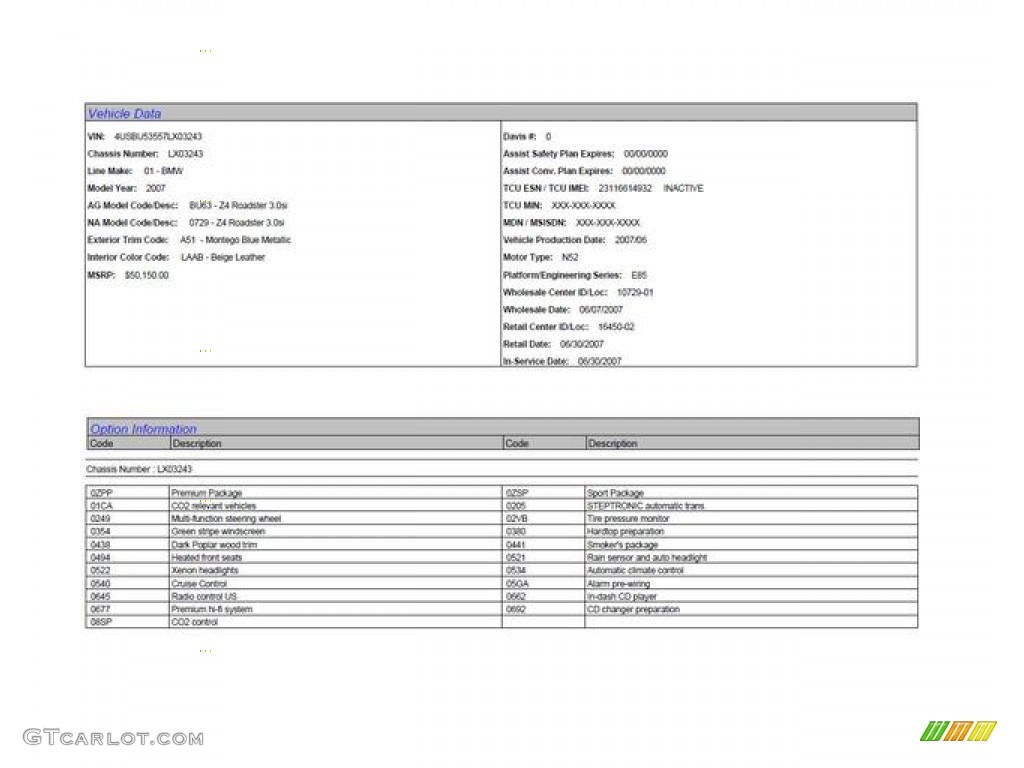Click the "CO2 control" description
Image resolution: width=1024 pixels, height=768 pixels.
tap(195, 622)
